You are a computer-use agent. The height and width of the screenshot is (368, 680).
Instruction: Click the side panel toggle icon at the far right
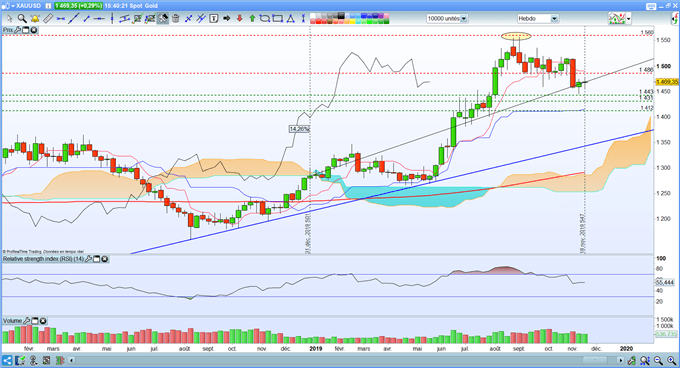tap(674, 19)
